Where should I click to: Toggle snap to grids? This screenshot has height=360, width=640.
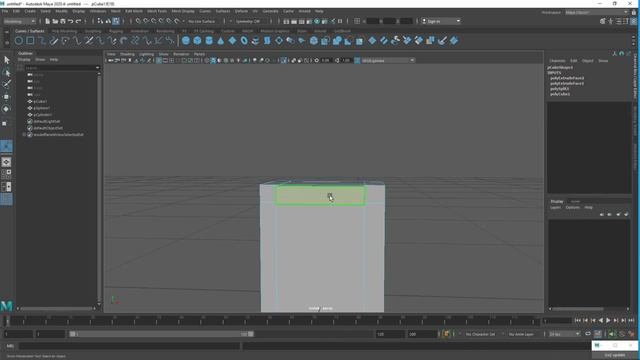[138, 21]
